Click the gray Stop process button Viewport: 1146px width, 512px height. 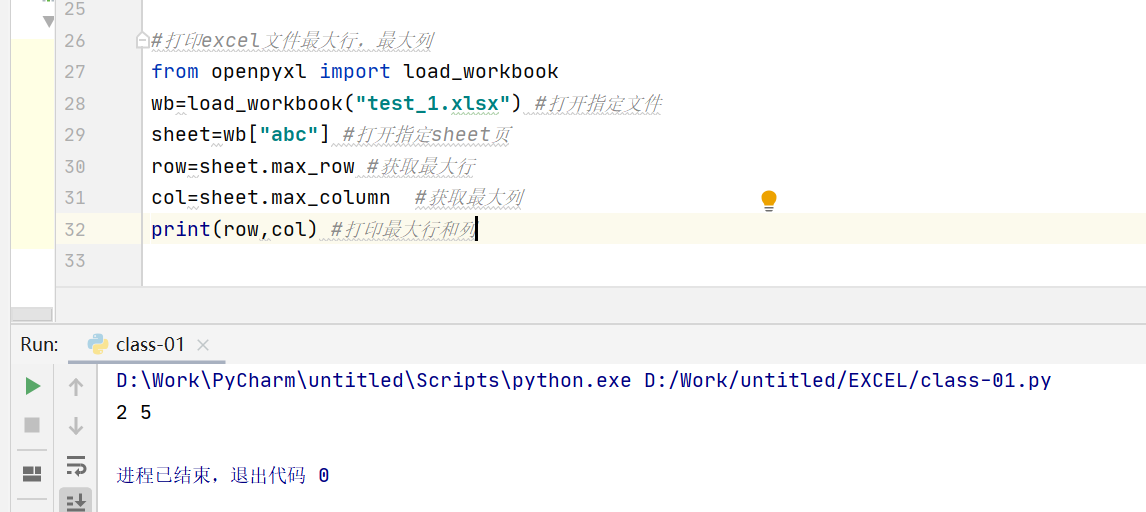pyautogui.click(x=32, y=425)
